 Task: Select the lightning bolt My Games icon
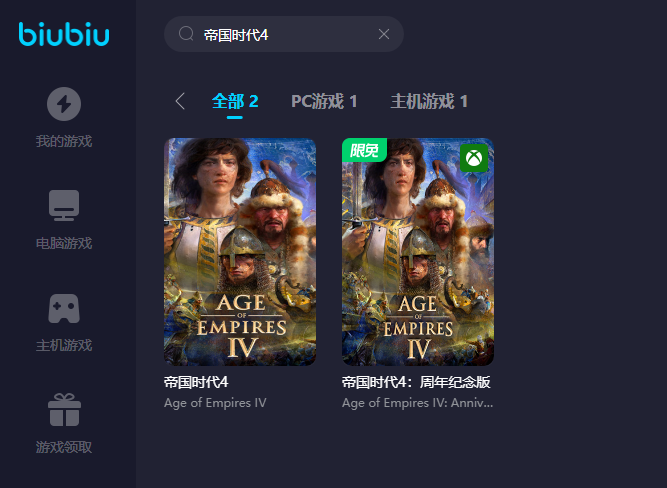[64, 104]
